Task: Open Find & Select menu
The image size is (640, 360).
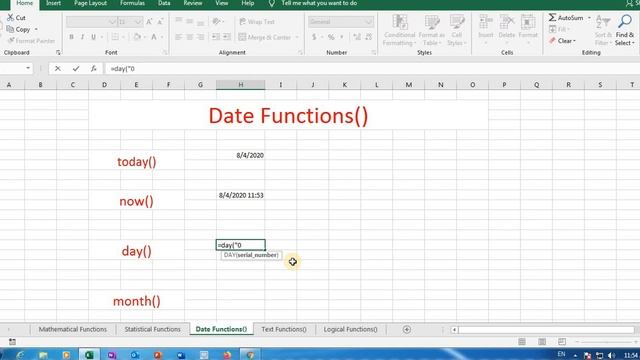Action: tap(624, 31)
